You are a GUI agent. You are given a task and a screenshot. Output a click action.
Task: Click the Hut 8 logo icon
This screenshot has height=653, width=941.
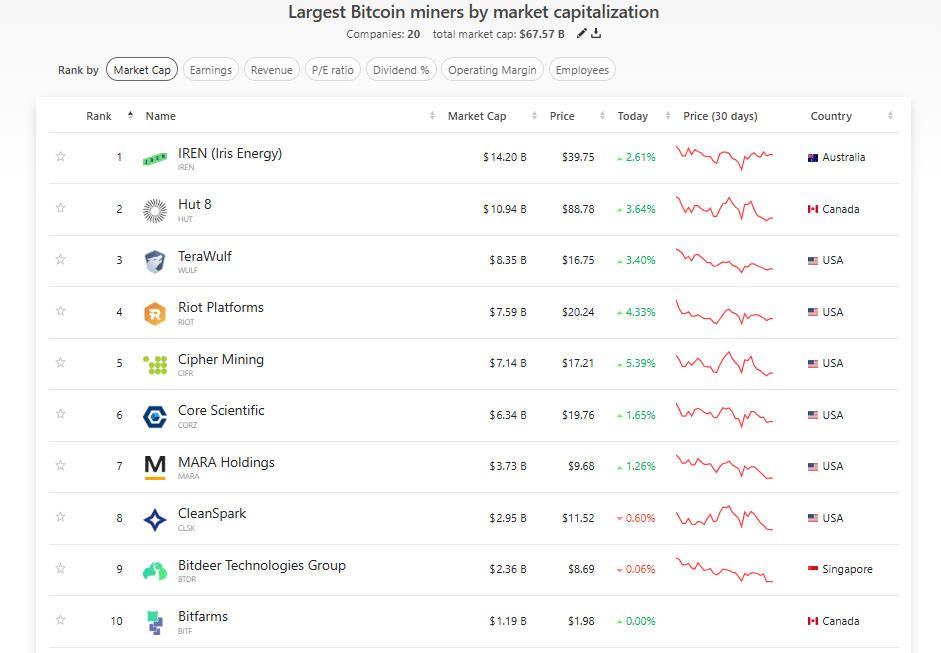(155, 211)
